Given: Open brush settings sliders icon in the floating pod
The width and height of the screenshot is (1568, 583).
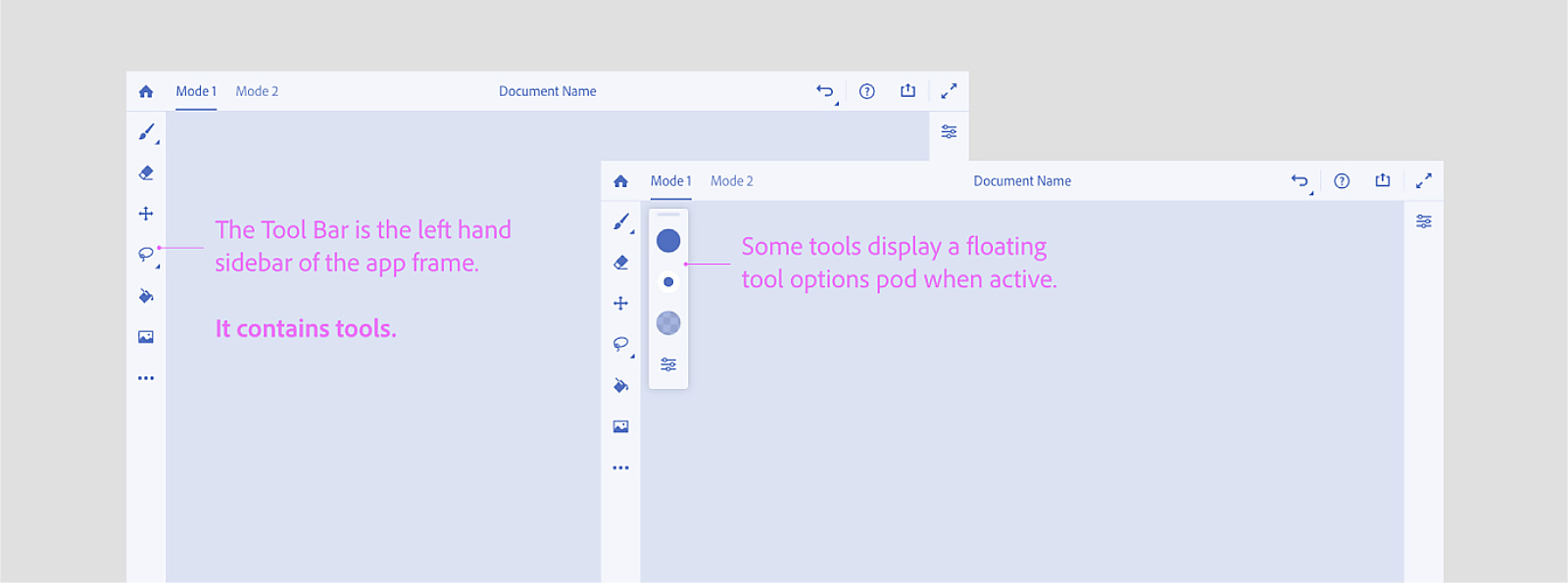Looking at the screenshot, I should (x=668, y=364).
